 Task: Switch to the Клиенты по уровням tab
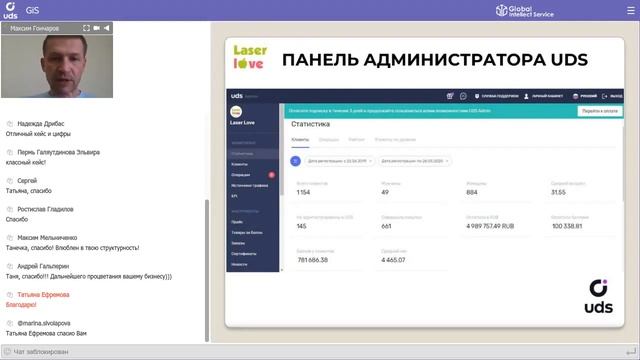tap(395, 140)
